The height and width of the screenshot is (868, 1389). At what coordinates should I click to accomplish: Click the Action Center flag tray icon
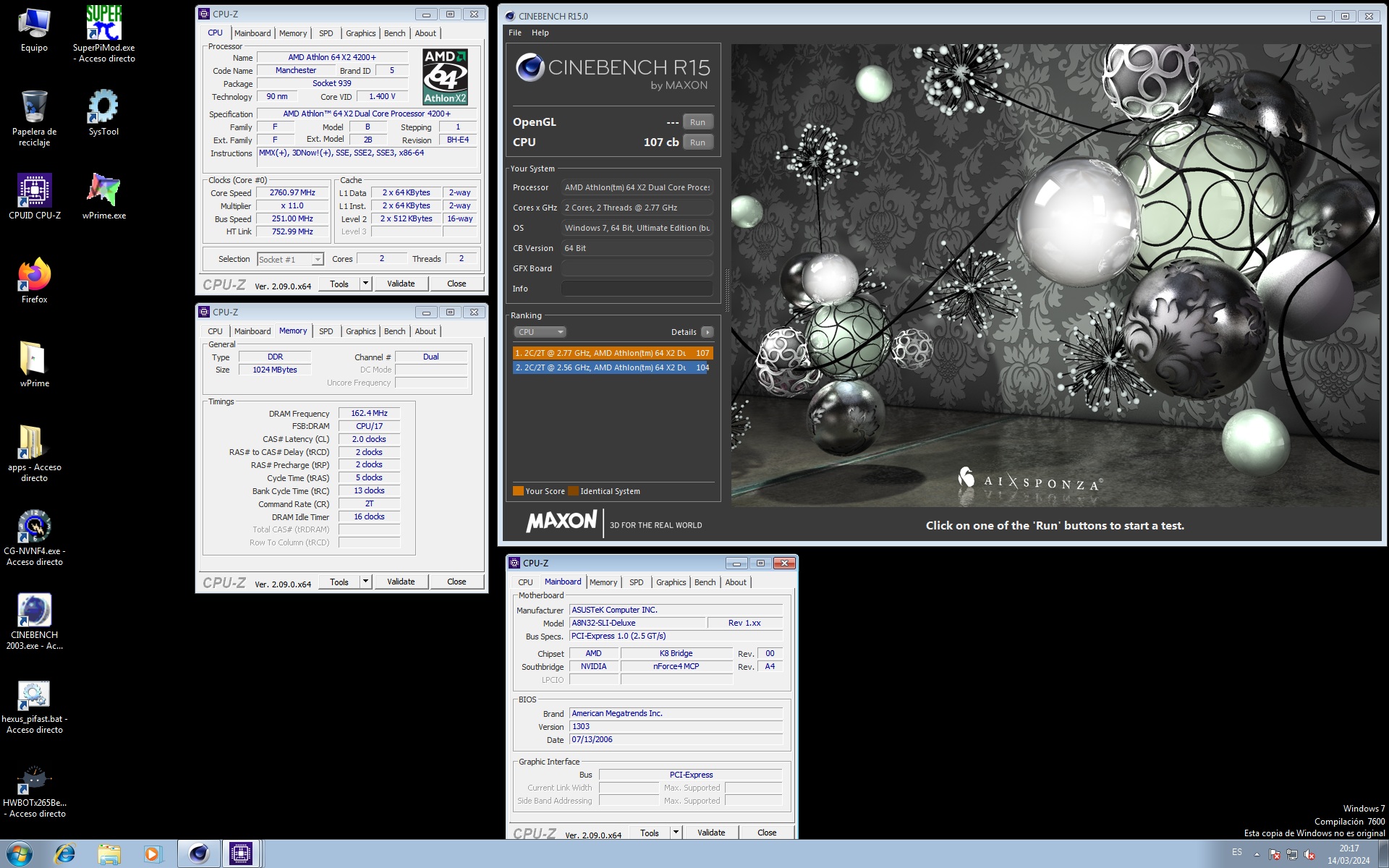pyautogui.click(x=1275, y=854)
